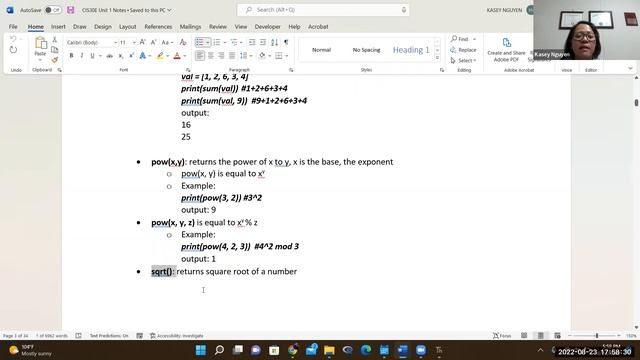
Task: Switch to Focus mode in status bar
Action: (x=502, y=336)
